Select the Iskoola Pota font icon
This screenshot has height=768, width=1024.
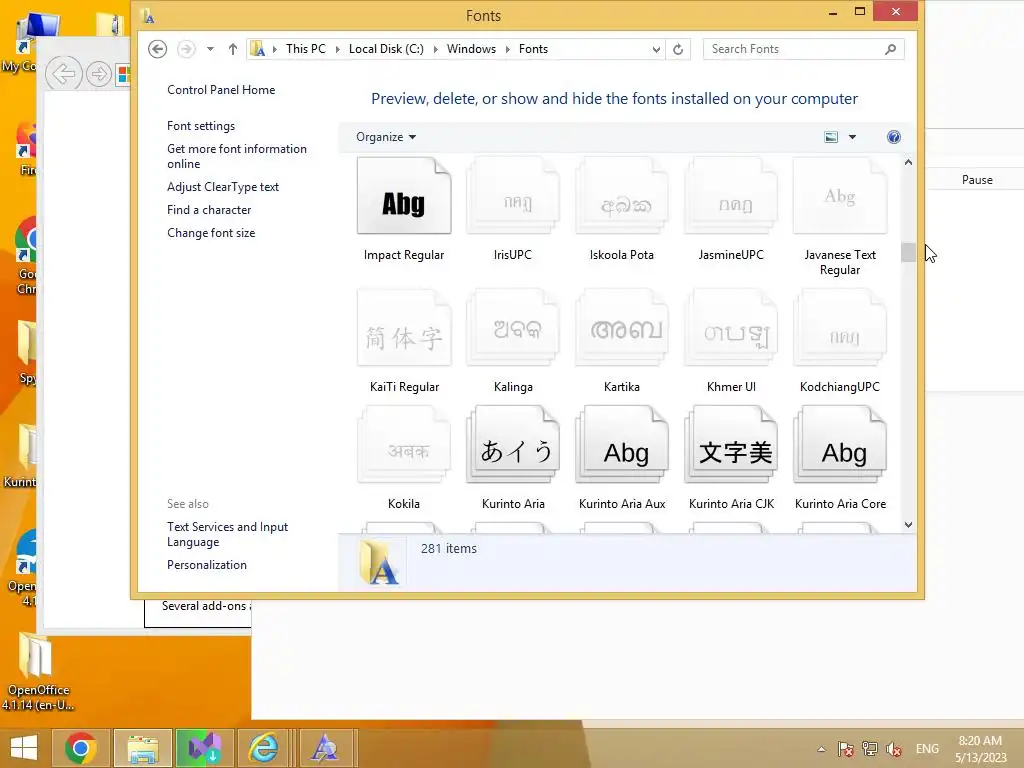(622, 196)
